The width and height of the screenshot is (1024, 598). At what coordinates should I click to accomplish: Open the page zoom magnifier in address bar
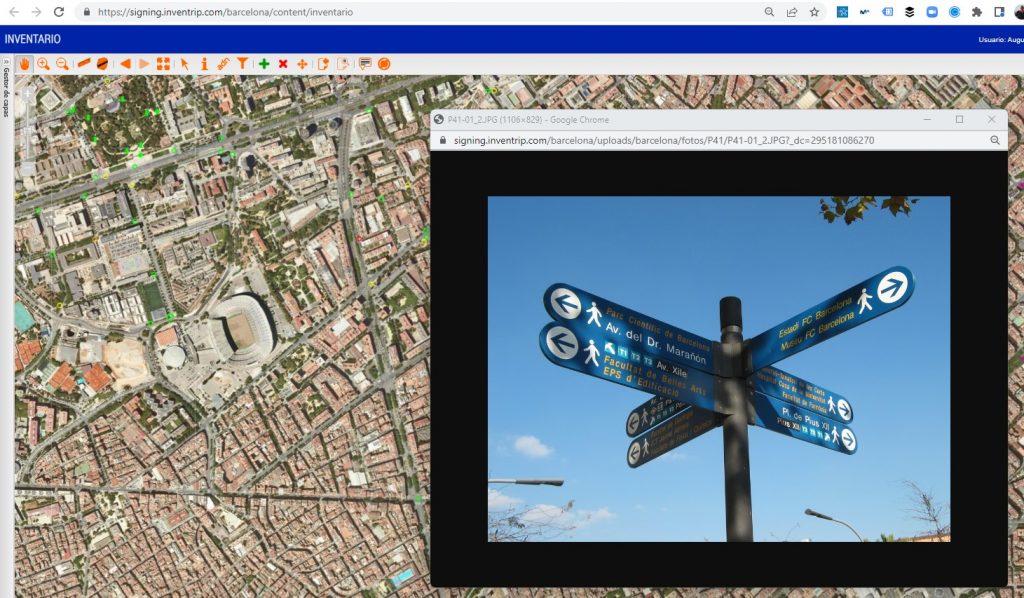(x=769, y=12)
